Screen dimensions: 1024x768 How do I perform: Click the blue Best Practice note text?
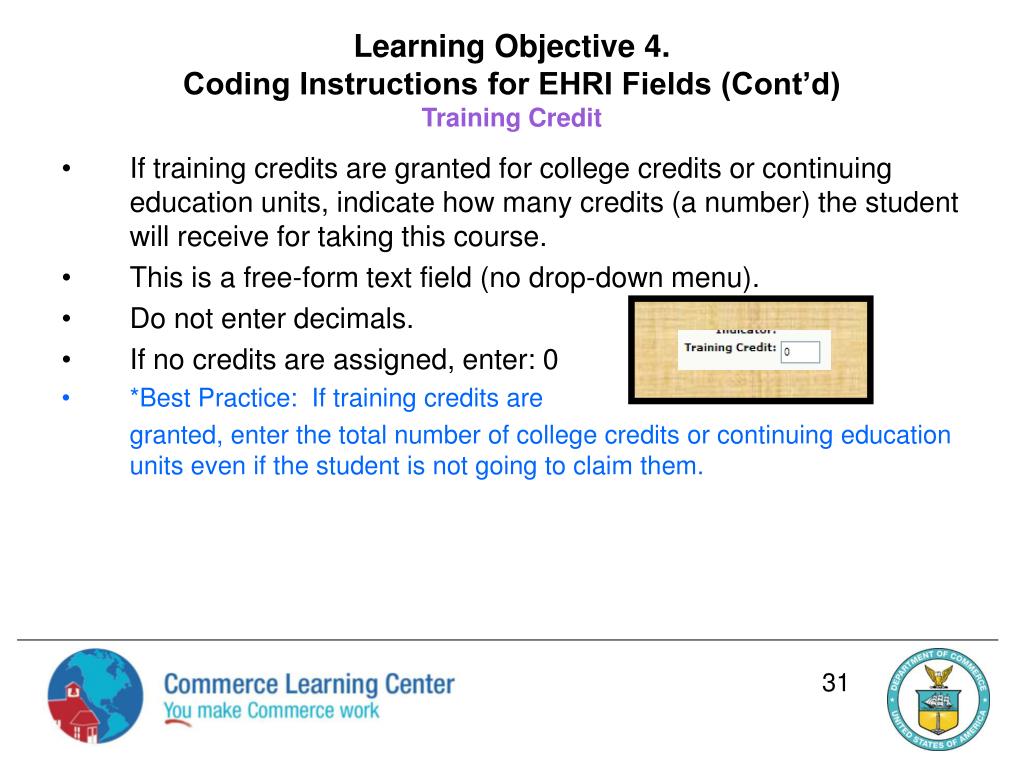pos(540,432)
